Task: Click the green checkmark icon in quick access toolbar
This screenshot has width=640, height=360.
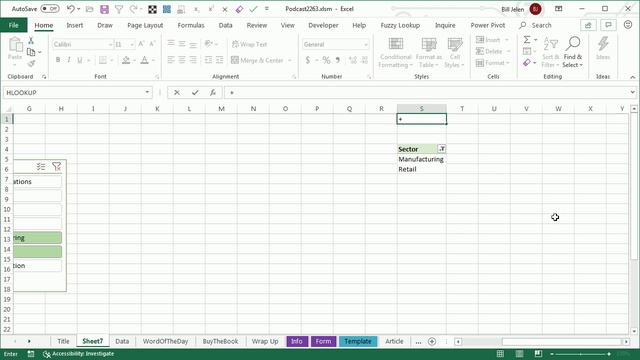Action: (253, 9)
